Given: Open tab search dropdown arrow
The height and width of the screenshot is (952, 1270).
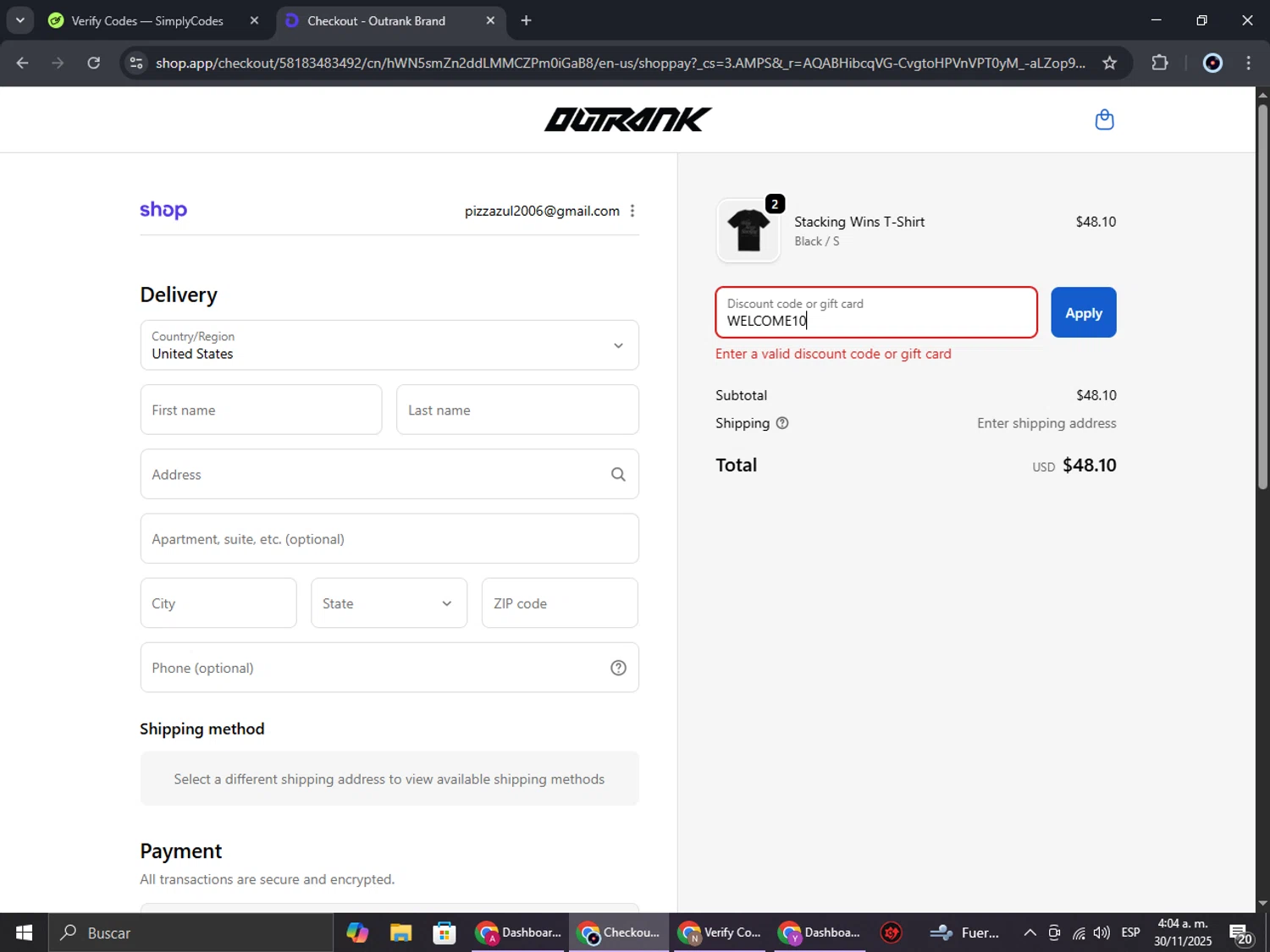Looking at the screenshot, I should coord(19,20).
